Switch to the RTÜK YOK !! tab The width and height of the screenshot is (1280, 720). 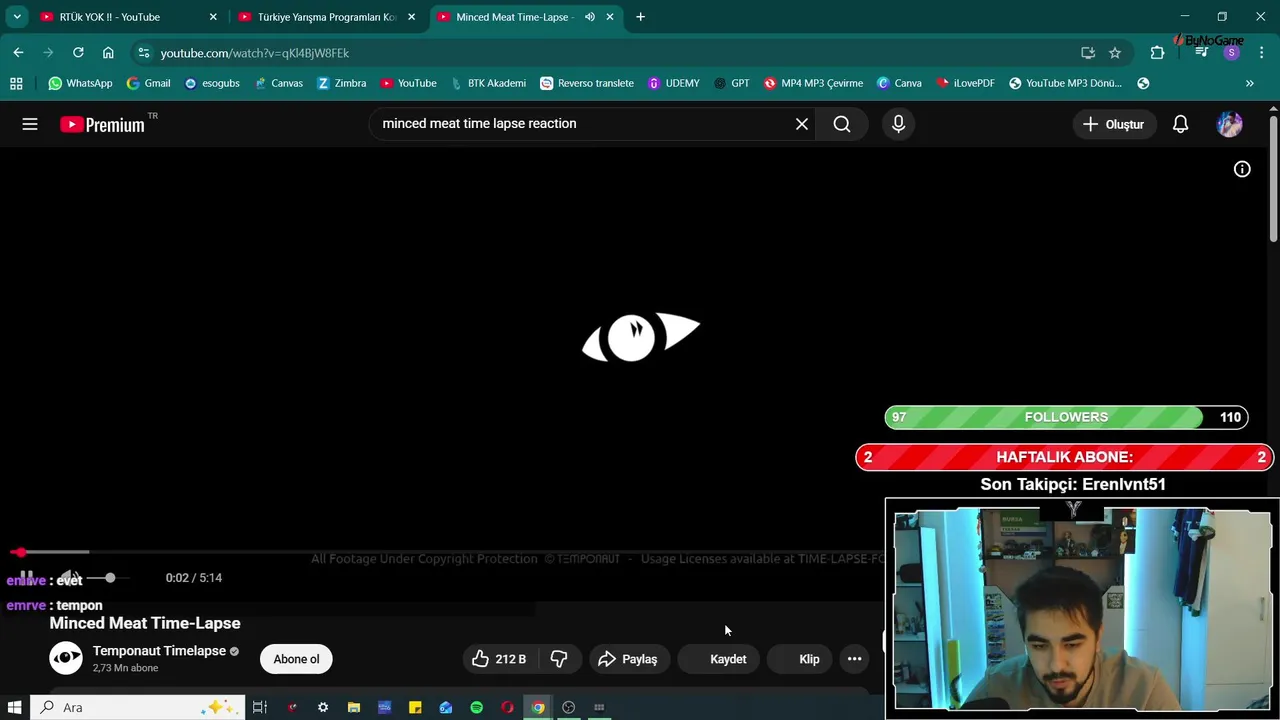(x=127, y=17)
